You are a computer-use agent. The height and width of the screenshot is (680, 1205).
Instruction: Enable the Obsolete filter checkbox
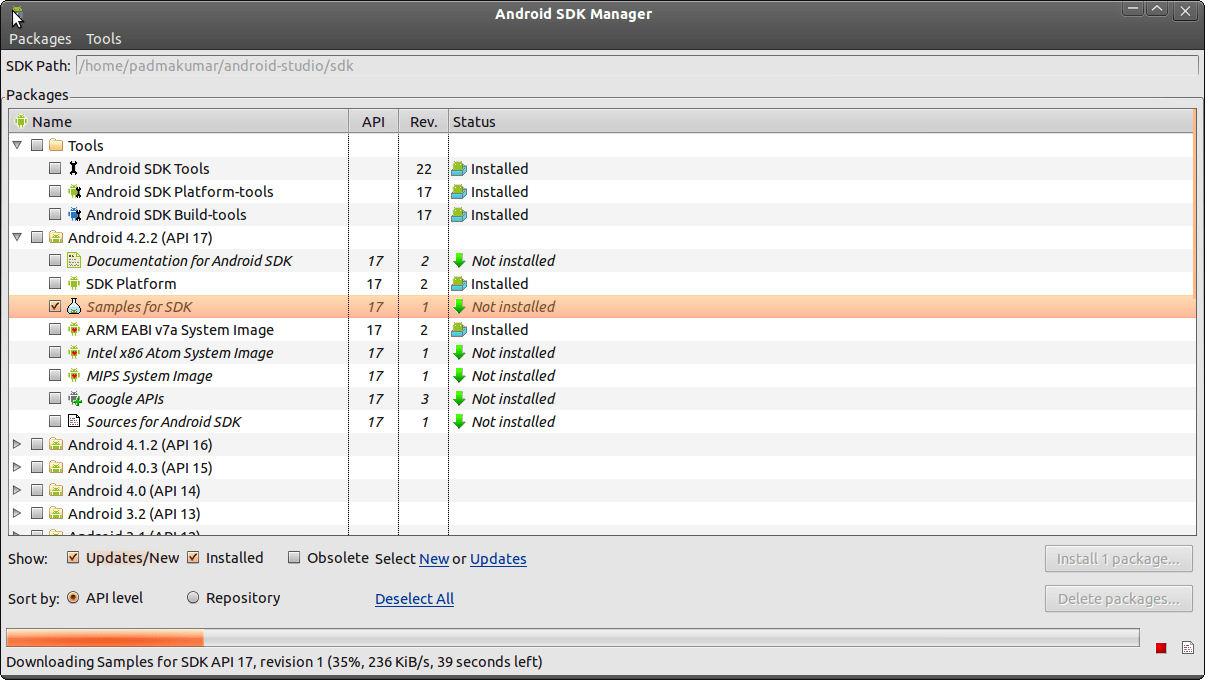294,558
